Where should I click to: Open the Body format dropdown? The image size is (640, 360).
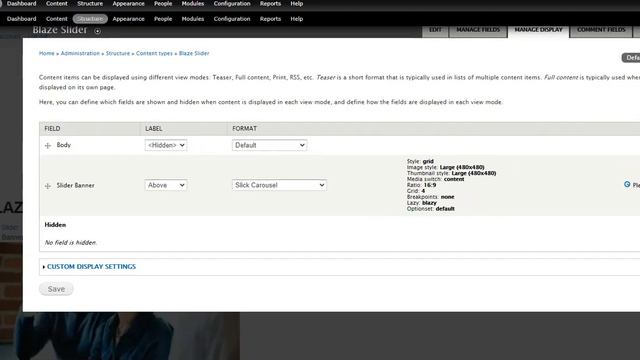point(269,145)
